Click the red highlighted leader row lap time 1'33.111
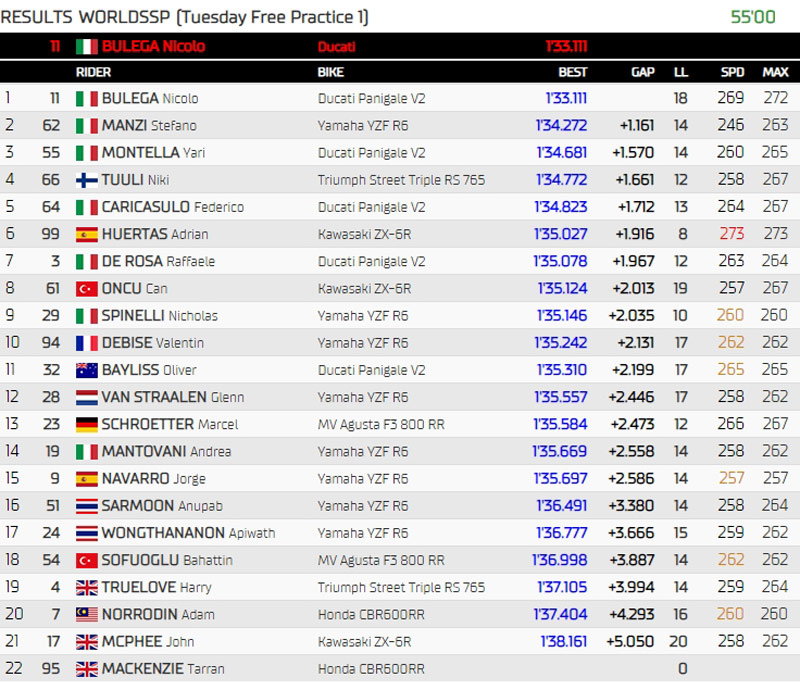 565,46
